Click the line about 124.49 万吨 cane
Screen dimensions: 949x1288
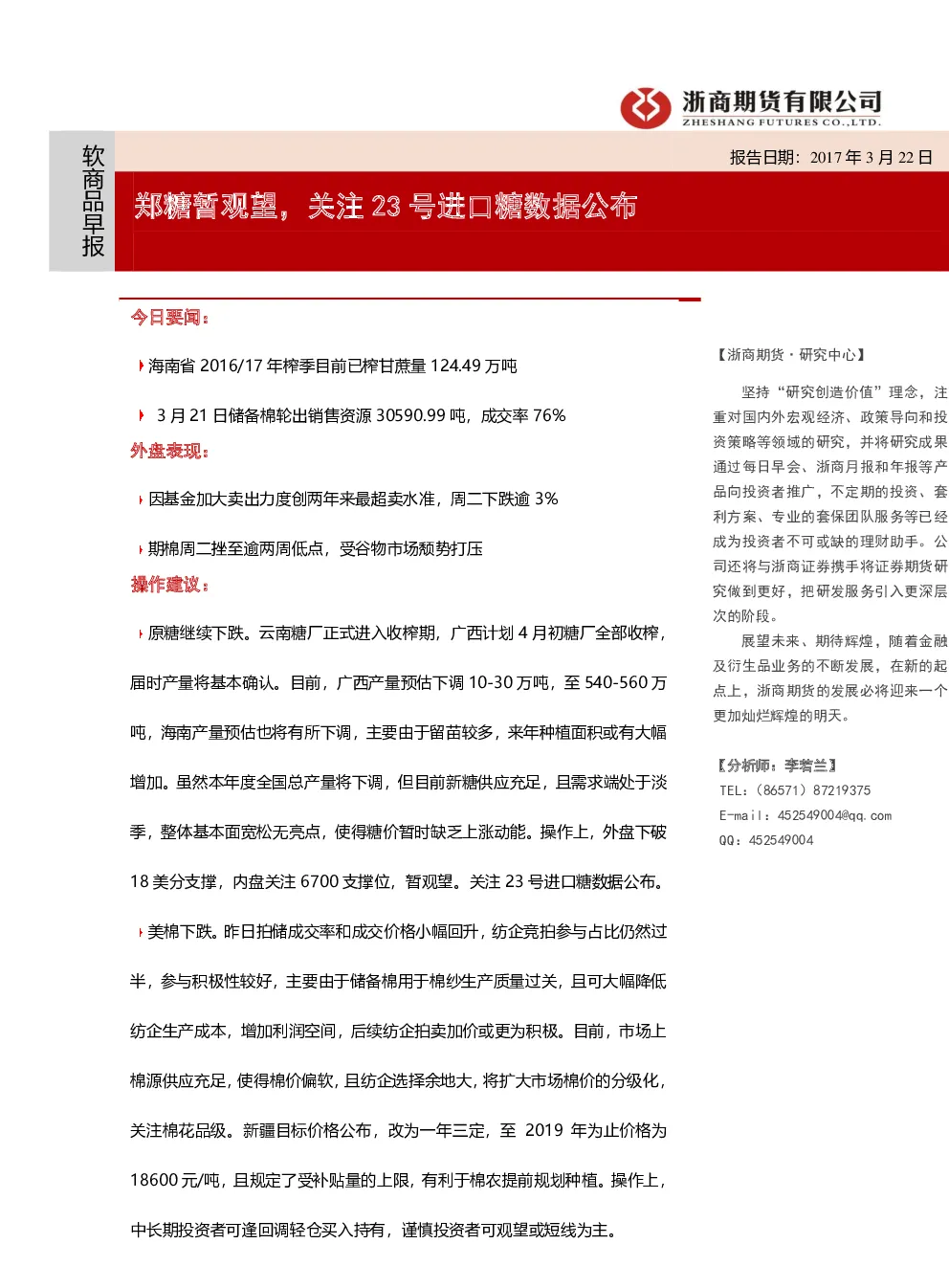pos(332,366)
